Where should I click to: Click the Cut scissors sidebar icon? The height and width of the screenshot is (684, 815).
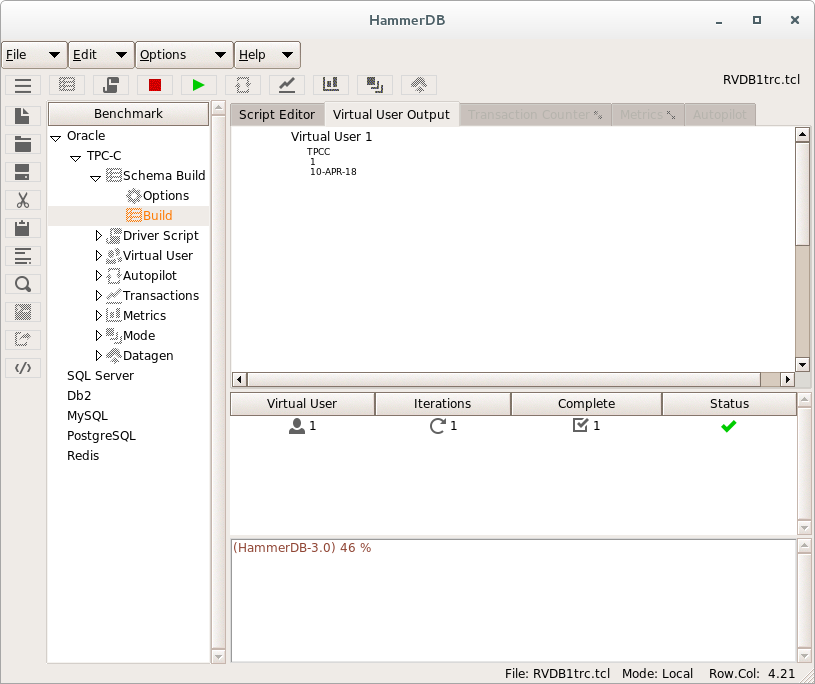tap(23, 200)
